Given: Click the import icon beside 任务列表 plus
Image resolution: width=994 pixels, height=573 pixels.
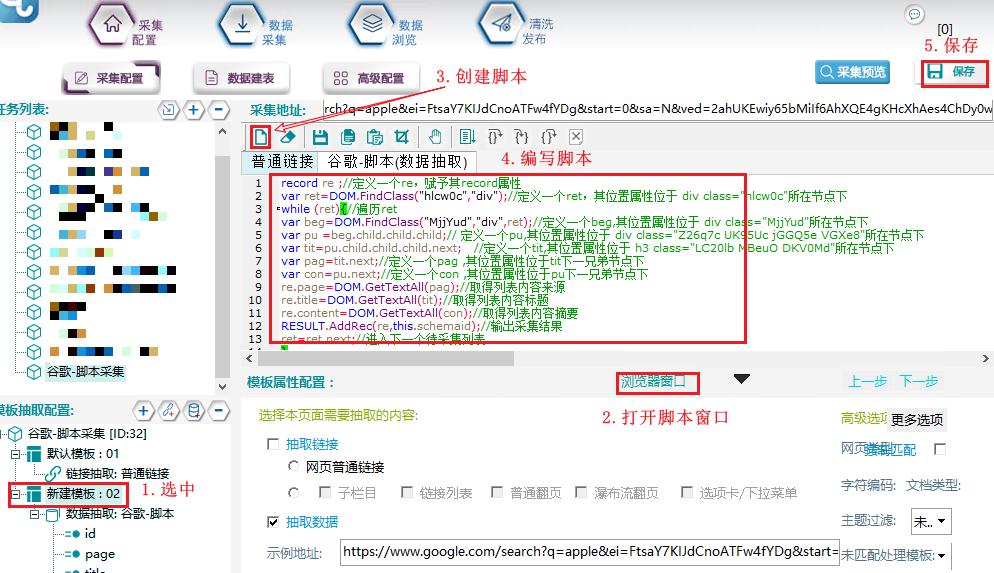Looking at the screenshot, I should pyautogui.click(x=168, y=110).
